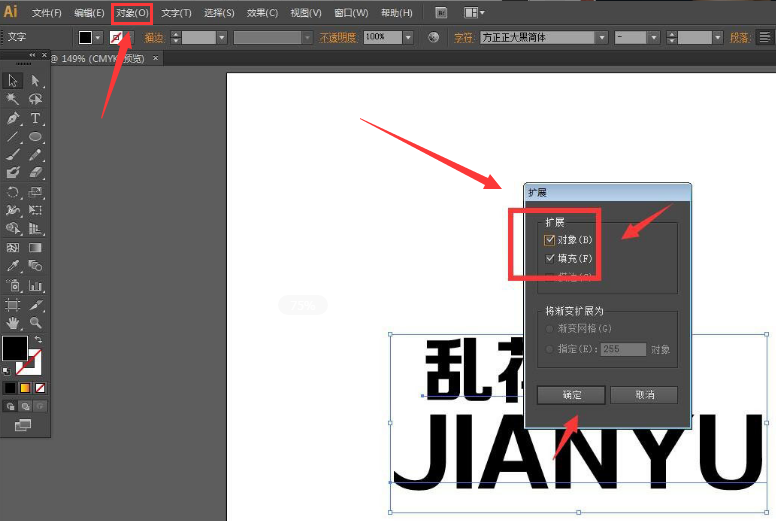This screenshot has width=776, height=521.
Task: Change screen mode at toolbox bottom
Action: [23, 425]
